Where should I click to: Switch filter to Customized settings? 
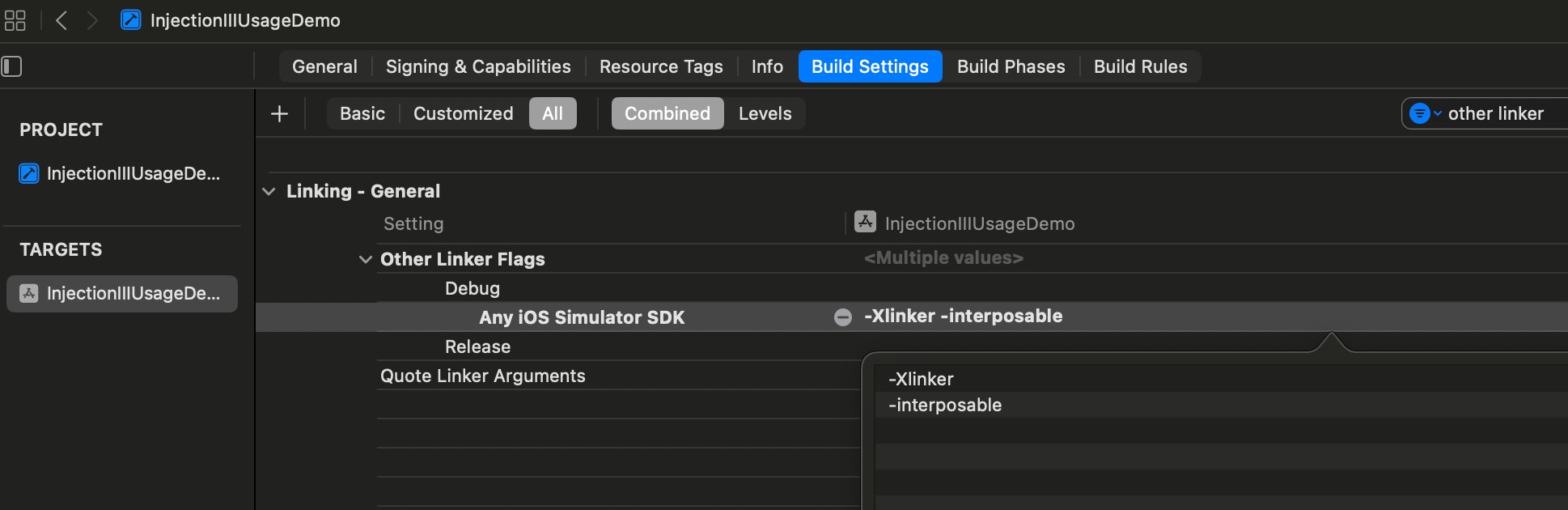tap(463, 114)
